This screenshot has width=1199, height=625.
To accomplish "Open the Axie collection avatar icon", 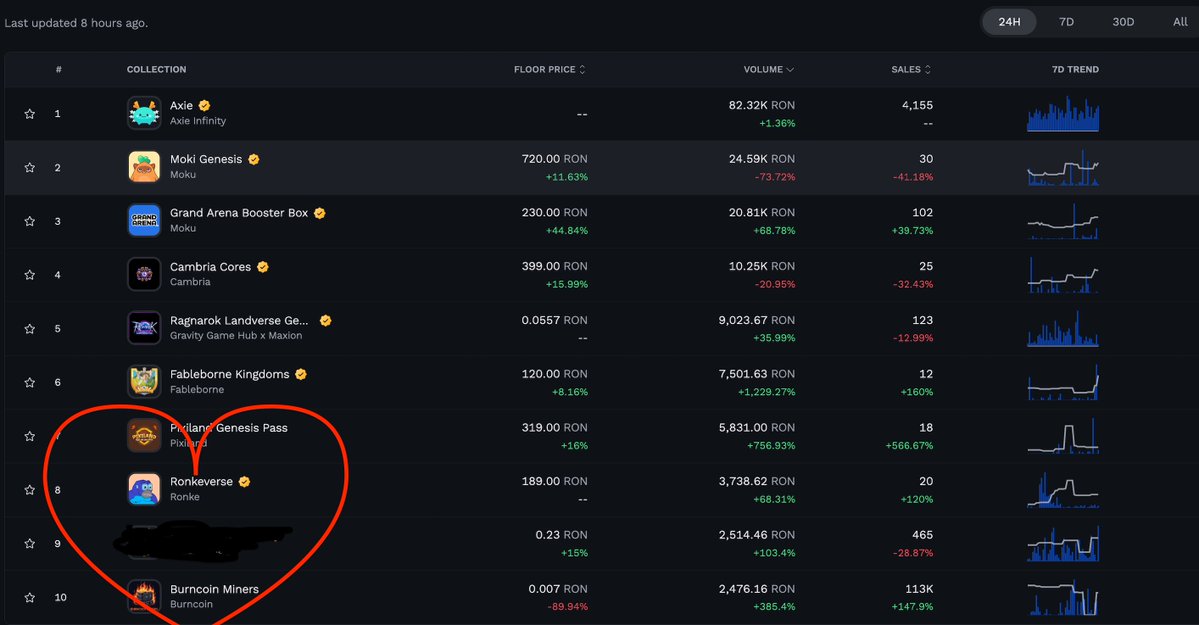I will [x=144, y=113].
